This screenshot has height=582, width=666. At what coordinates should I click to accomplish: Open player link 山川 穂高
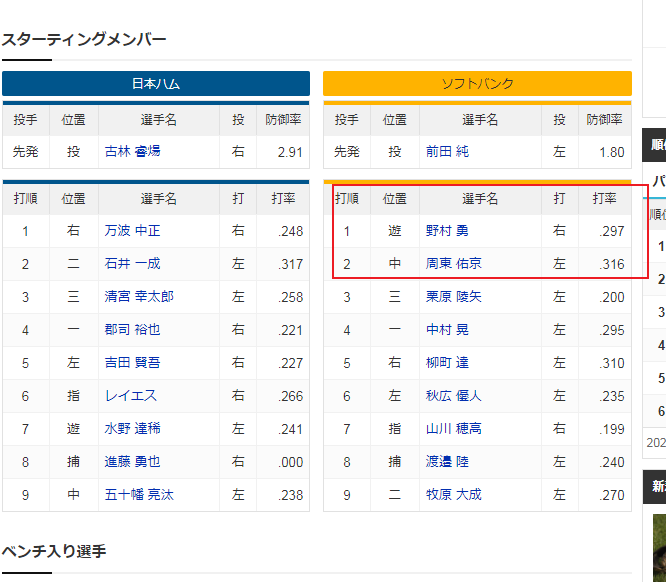coord(454,429)
